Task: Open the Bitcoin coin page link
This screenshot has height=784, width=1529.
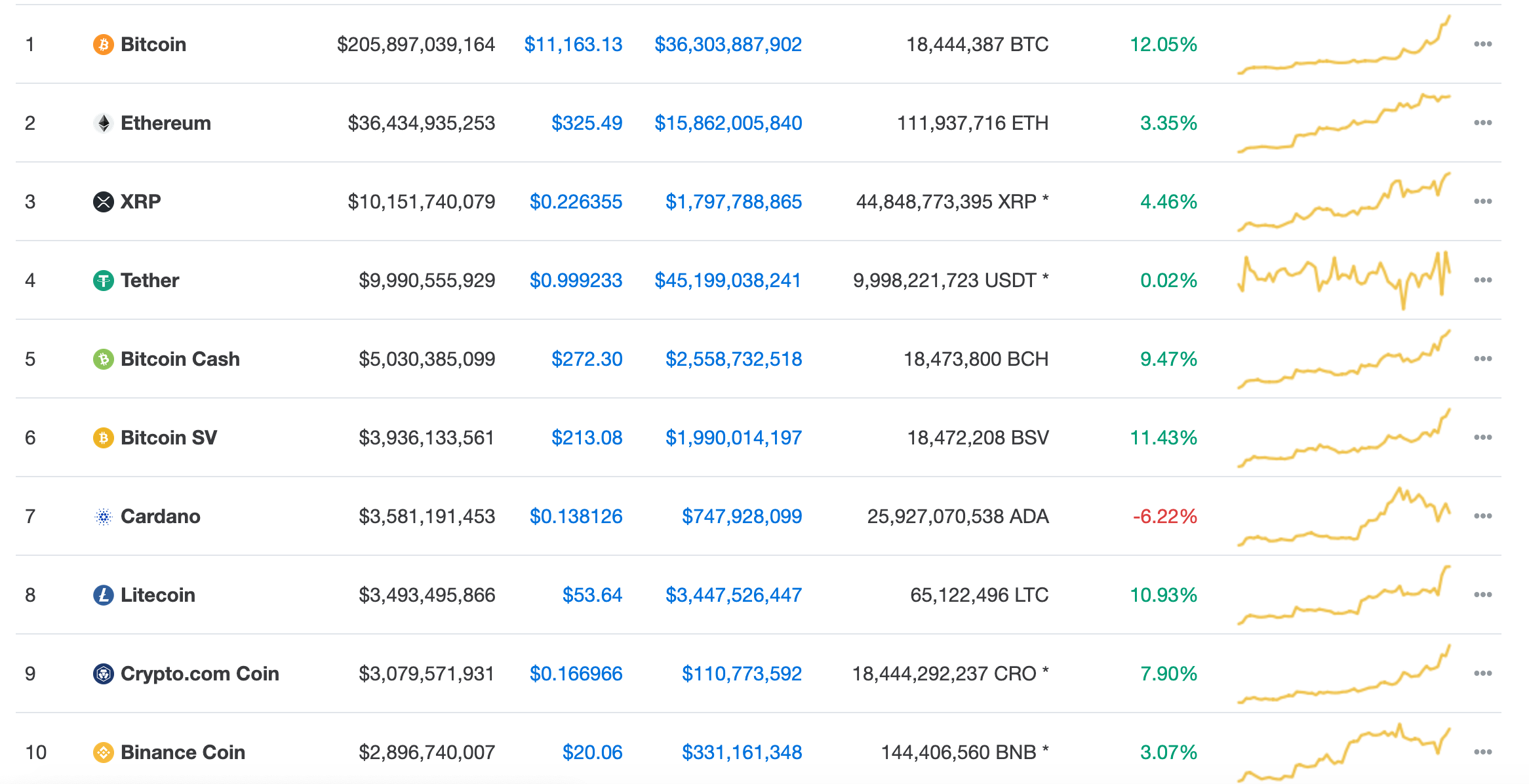Action: click(153, 45)
